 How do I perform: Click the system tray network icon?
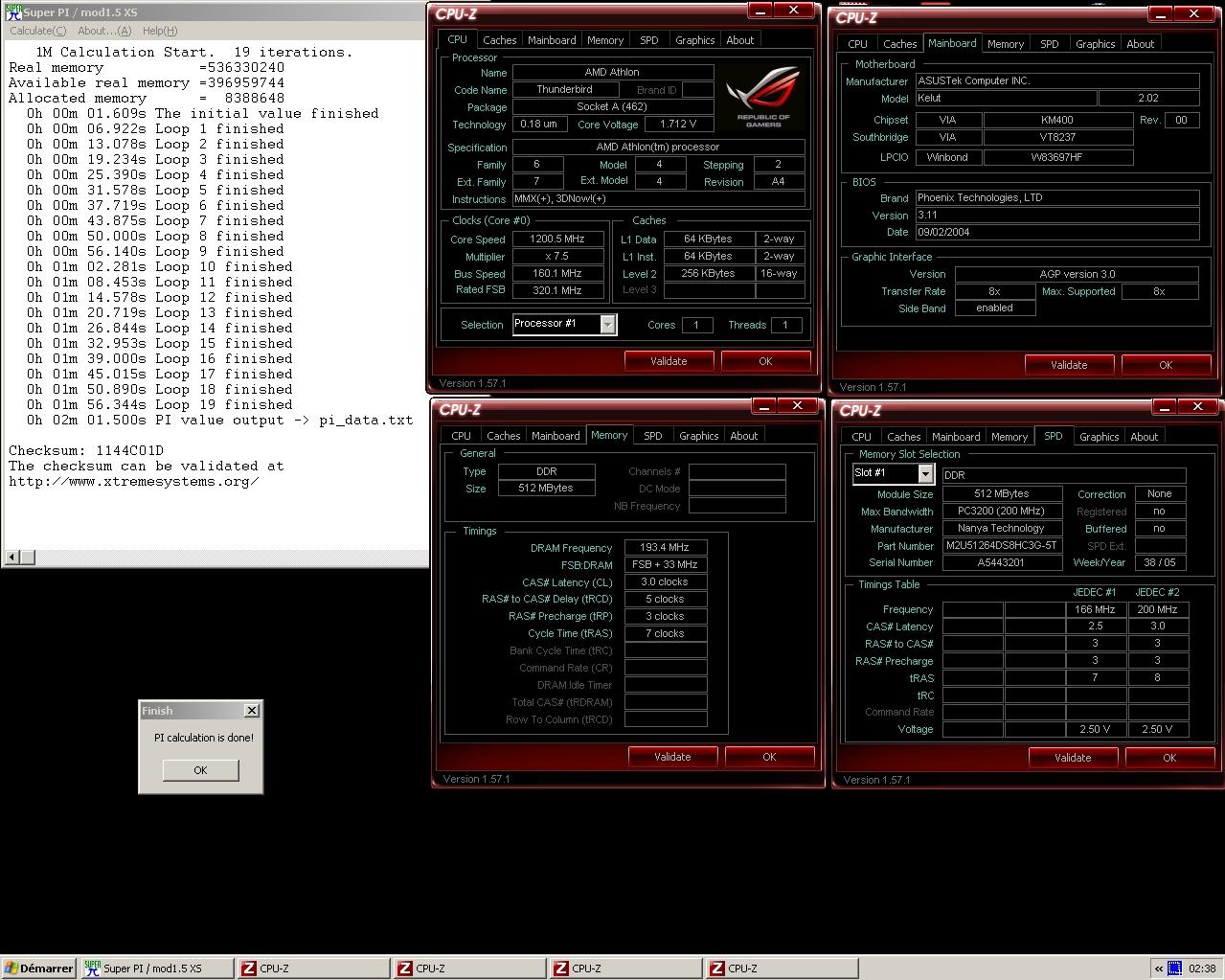point(1175,969)
